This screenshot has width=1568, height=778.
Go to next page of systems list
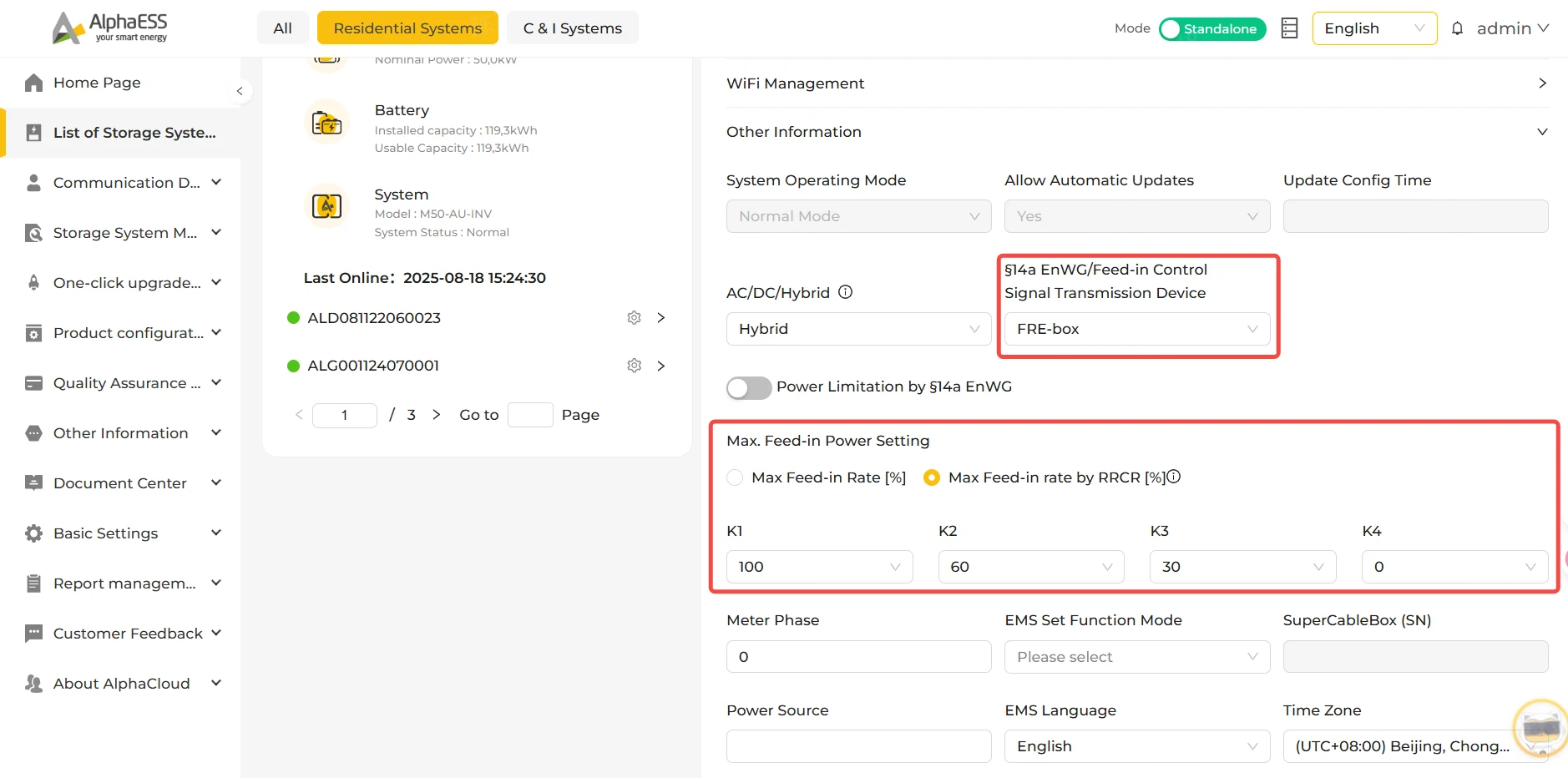click(x=436, y=415)
